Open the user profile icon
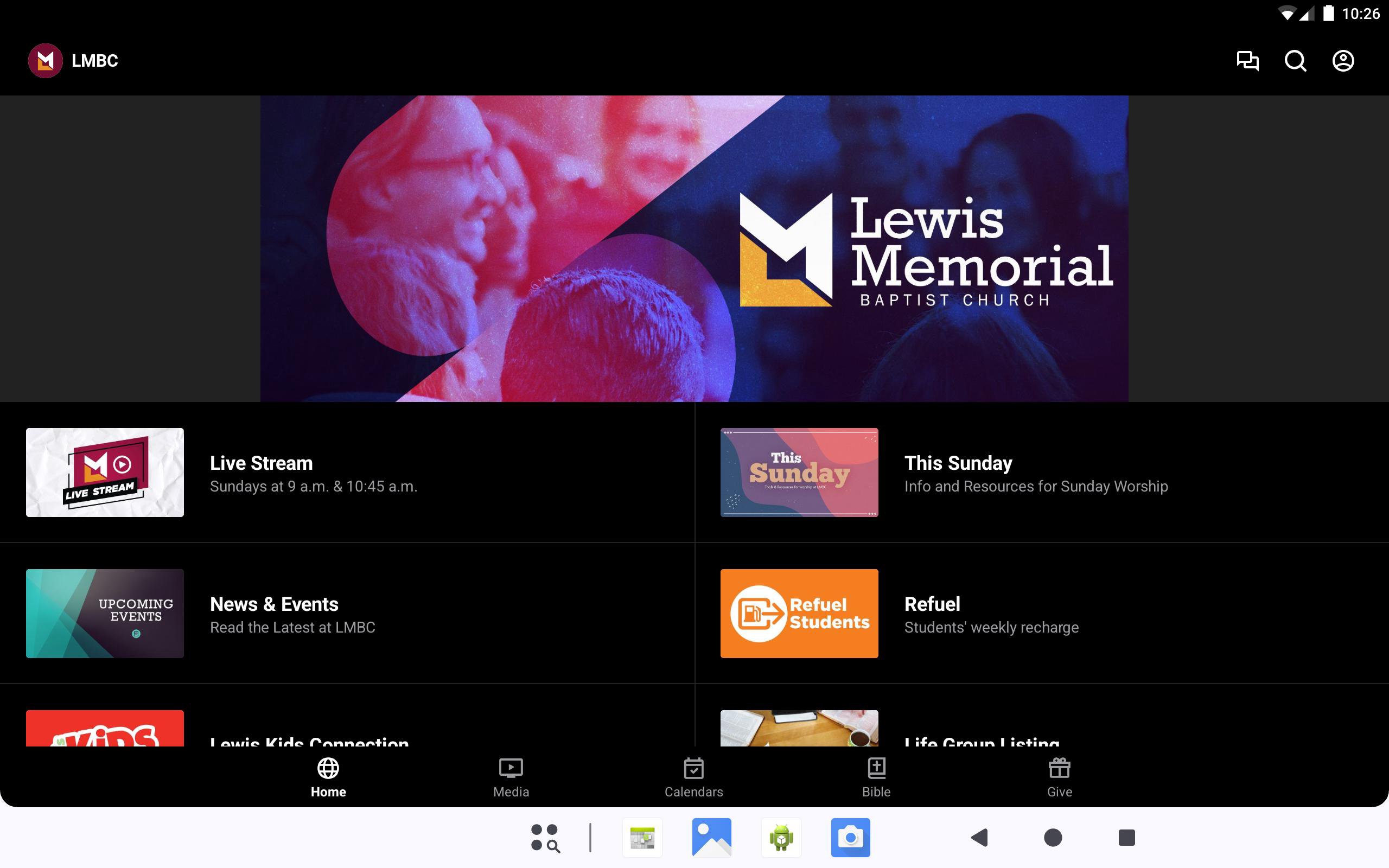This screenshot has width=1389, height=868. (x=1342, y=61)
